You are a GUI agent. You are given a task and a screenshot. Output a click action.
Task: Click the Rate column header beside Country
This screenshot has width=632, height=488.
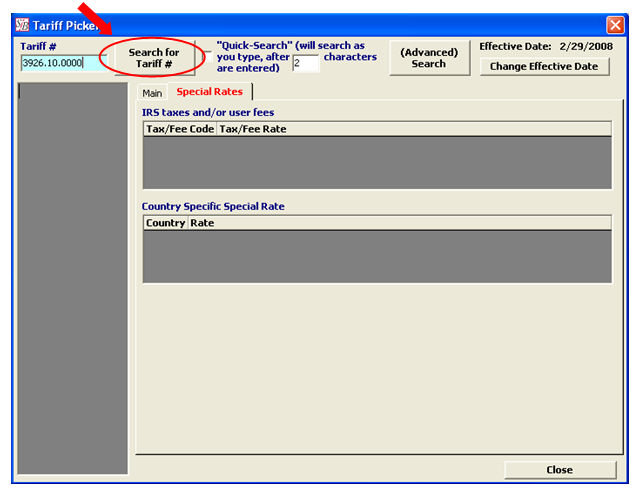(x=202, y=223)
